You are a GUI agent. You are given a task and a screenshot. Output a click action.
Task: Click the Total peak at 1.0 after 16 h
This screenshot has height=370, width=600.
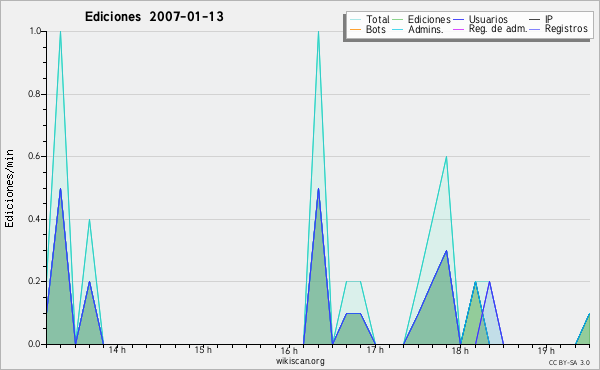[x=318, y=32]
